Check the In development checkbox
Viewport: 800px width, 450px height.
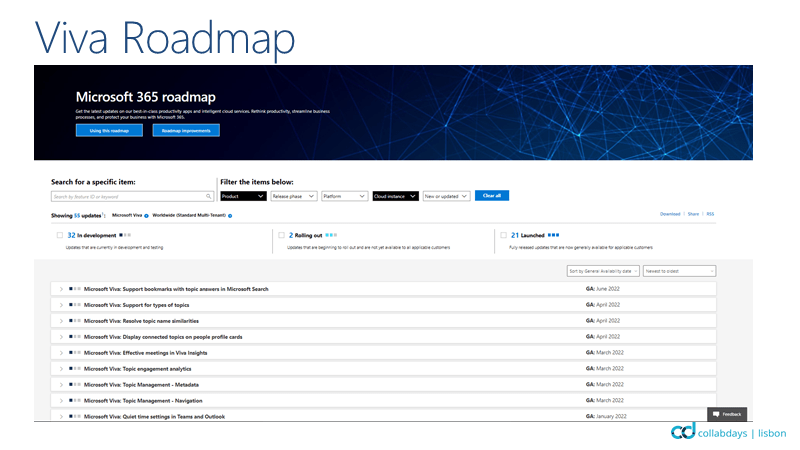tap(60, 235)
